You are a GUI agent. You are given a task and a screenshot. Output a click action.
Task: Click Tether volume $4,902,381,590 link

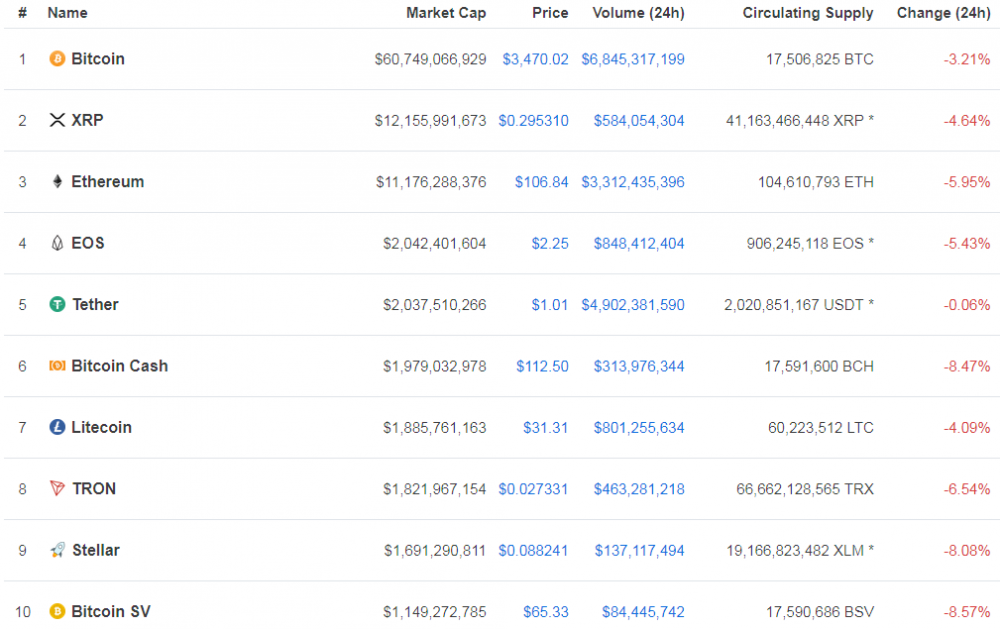[632, 304]
